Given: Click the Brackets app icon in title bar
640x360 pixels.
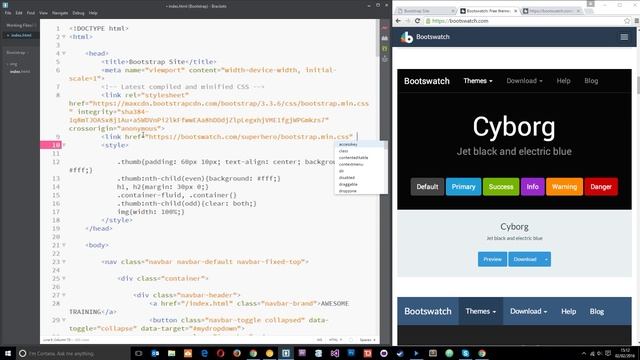Looking at the screenshot, I should (x=5, y=5).
